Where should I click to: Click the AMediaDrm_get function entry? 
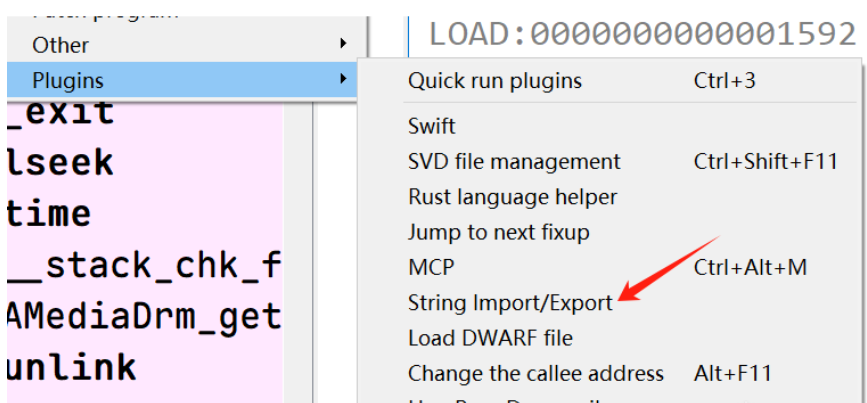(x=145, y=317)
